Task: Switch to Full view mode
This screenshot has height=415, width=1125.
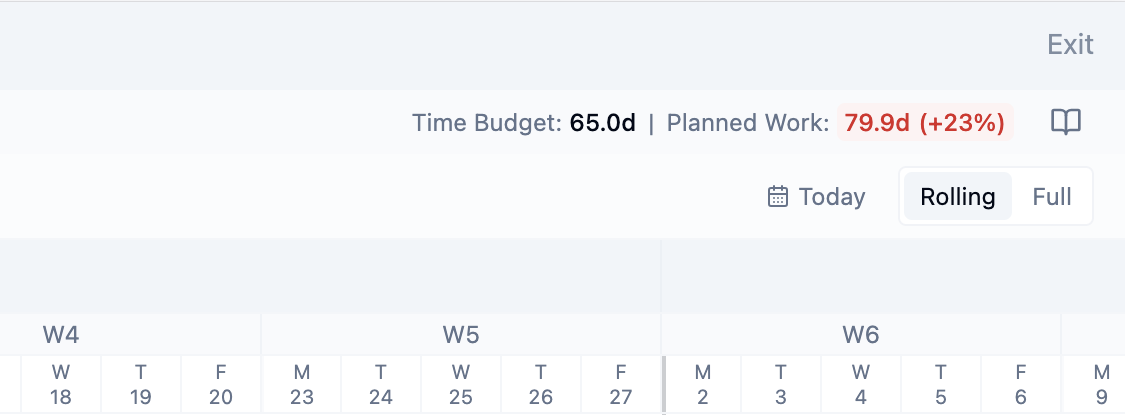Action: [x=1052, y=196]
